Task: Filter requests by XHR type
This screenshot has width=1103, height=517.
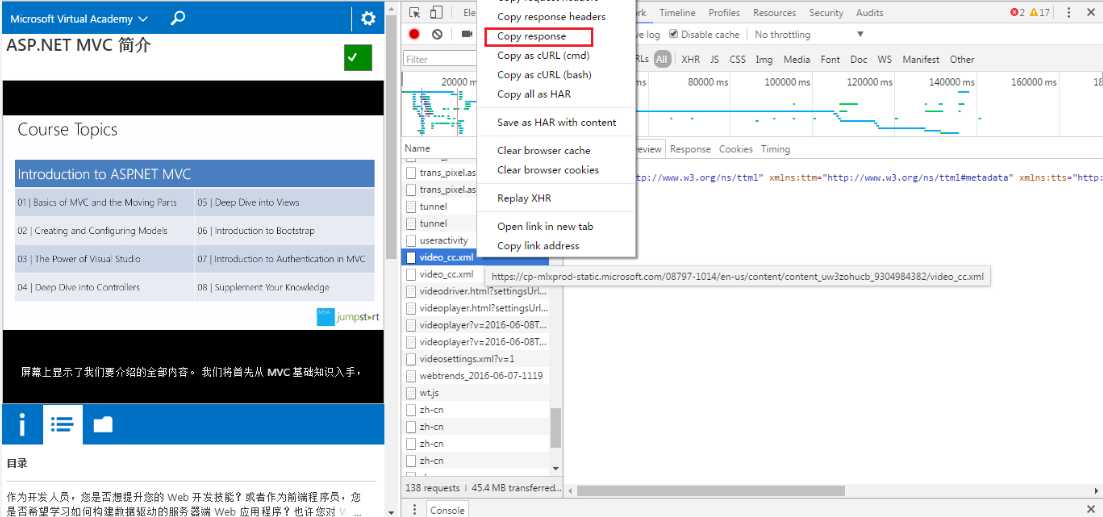Action: [690, 60]
